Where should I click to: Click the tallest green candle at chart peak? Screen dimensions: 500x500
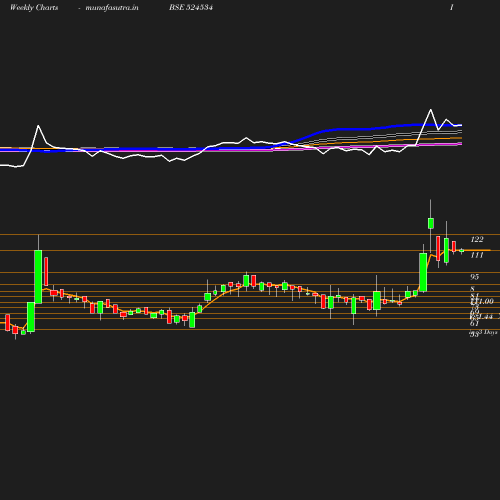click(431, 223)
